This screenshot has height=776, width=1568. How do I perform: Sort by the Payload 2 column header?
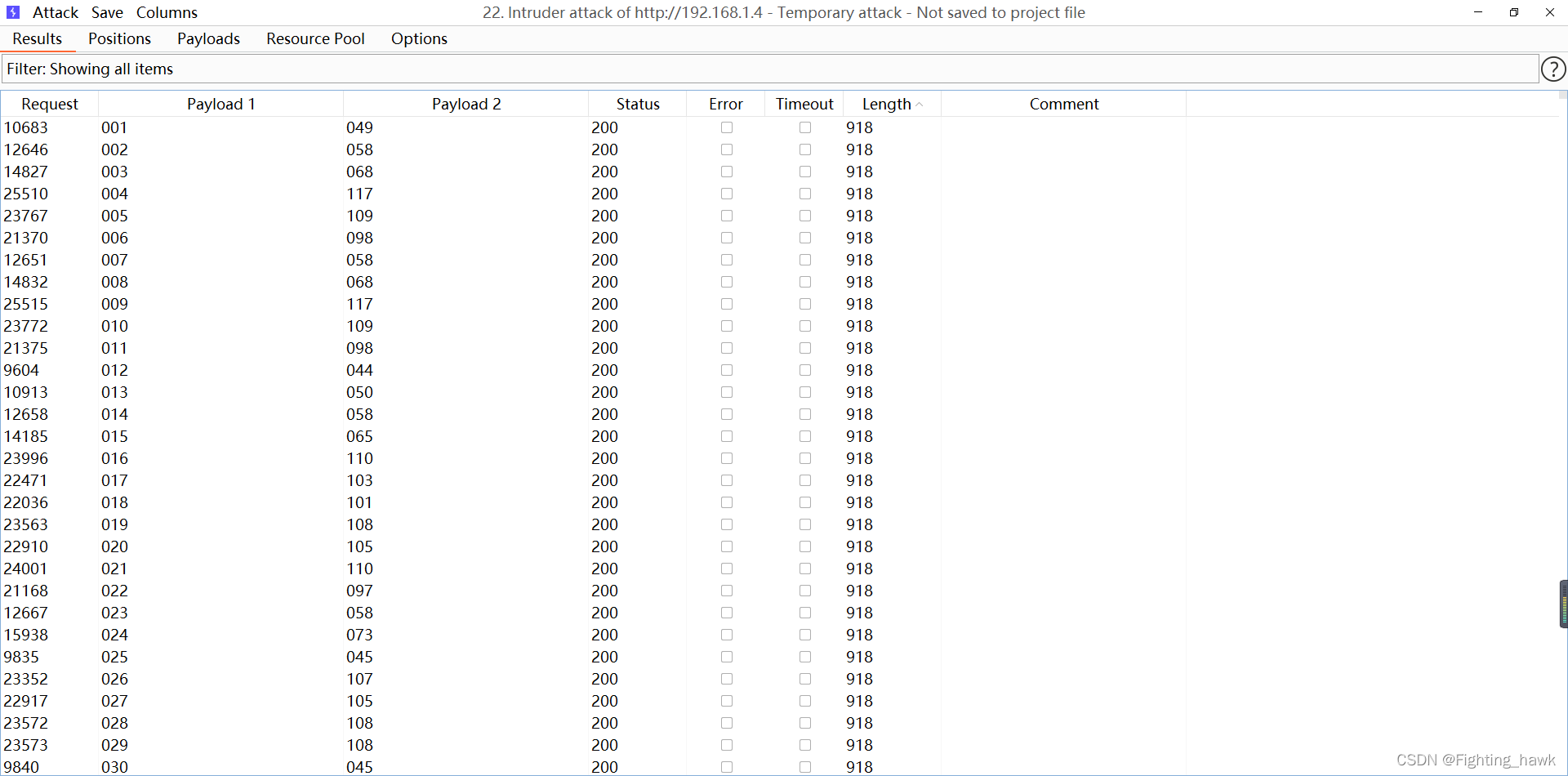click(465, 104)
